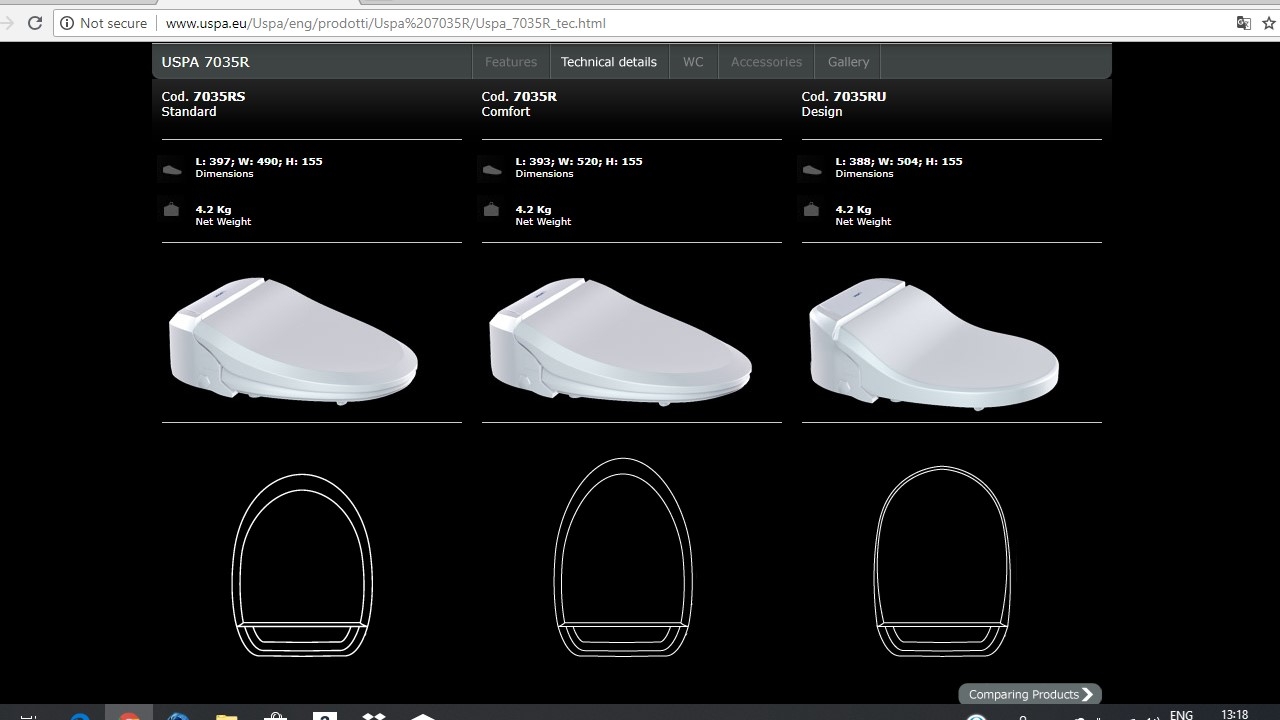Click the Not secure label
This screenshot has height=720, width=1280.
click(113, 23)
